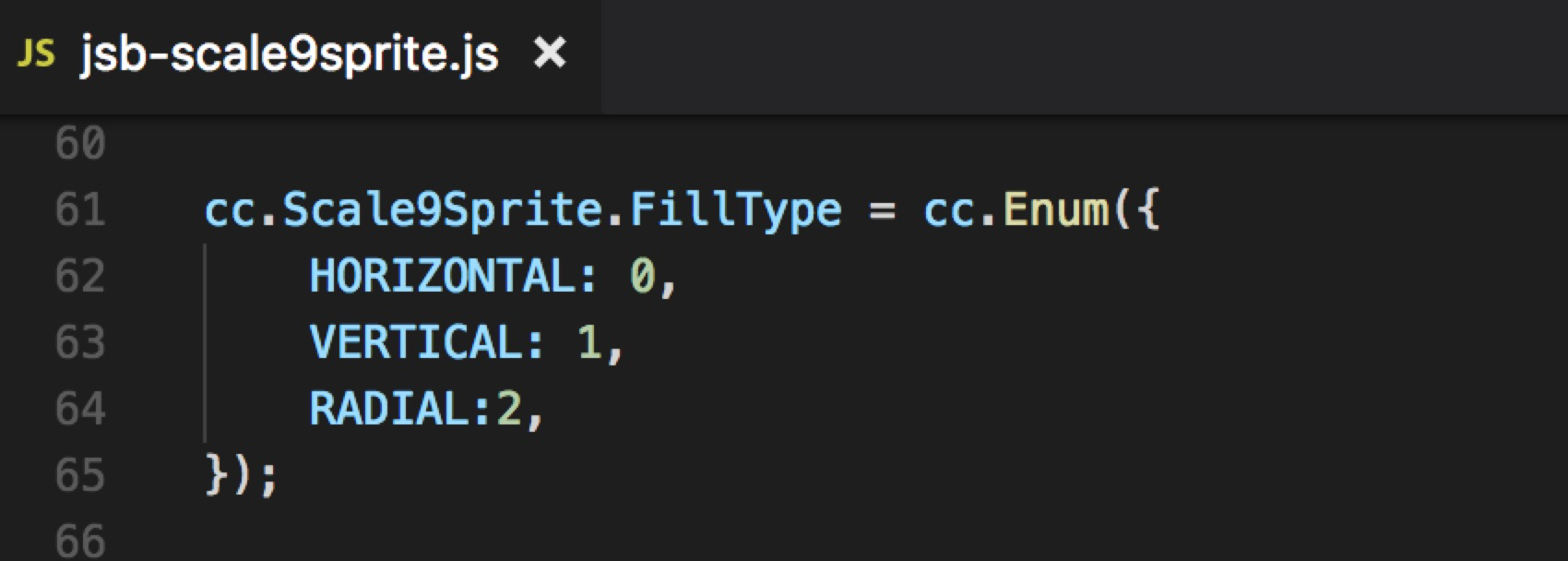Viewport: 1568px width, 561px height.
Task: Click line number 64 in the gutter
Action: coord(80,410)
